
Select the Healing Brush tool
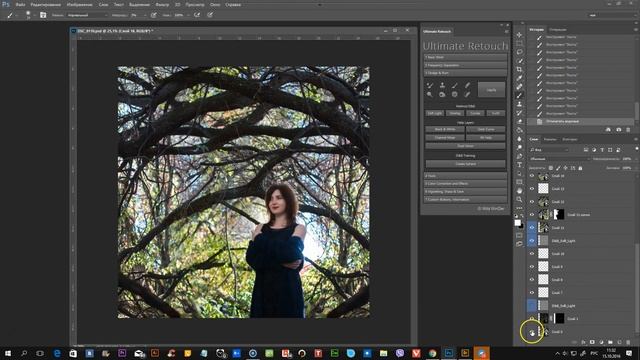point(519,87)
